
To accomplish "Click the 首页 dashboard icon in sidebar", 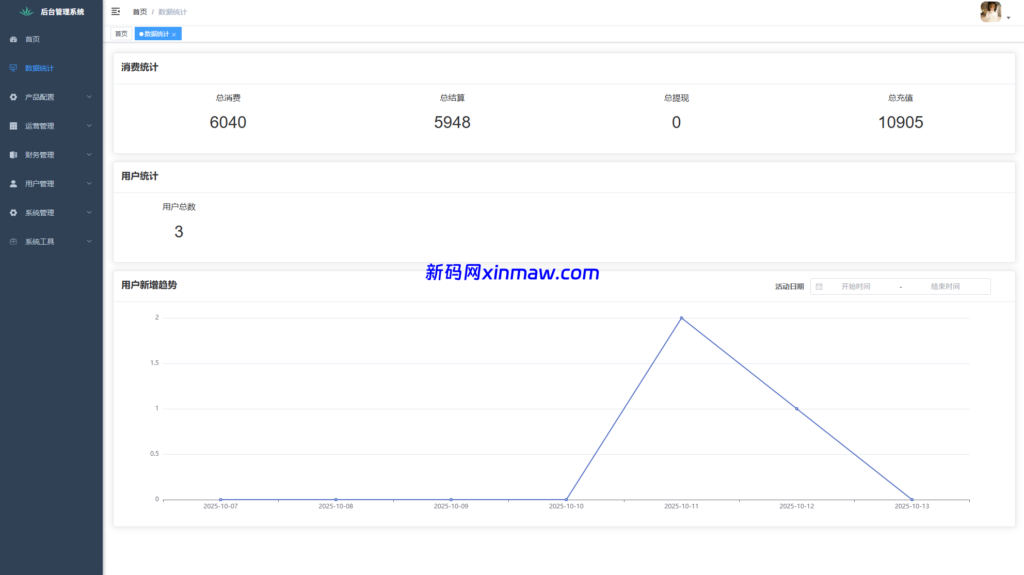I will point(13,39).
